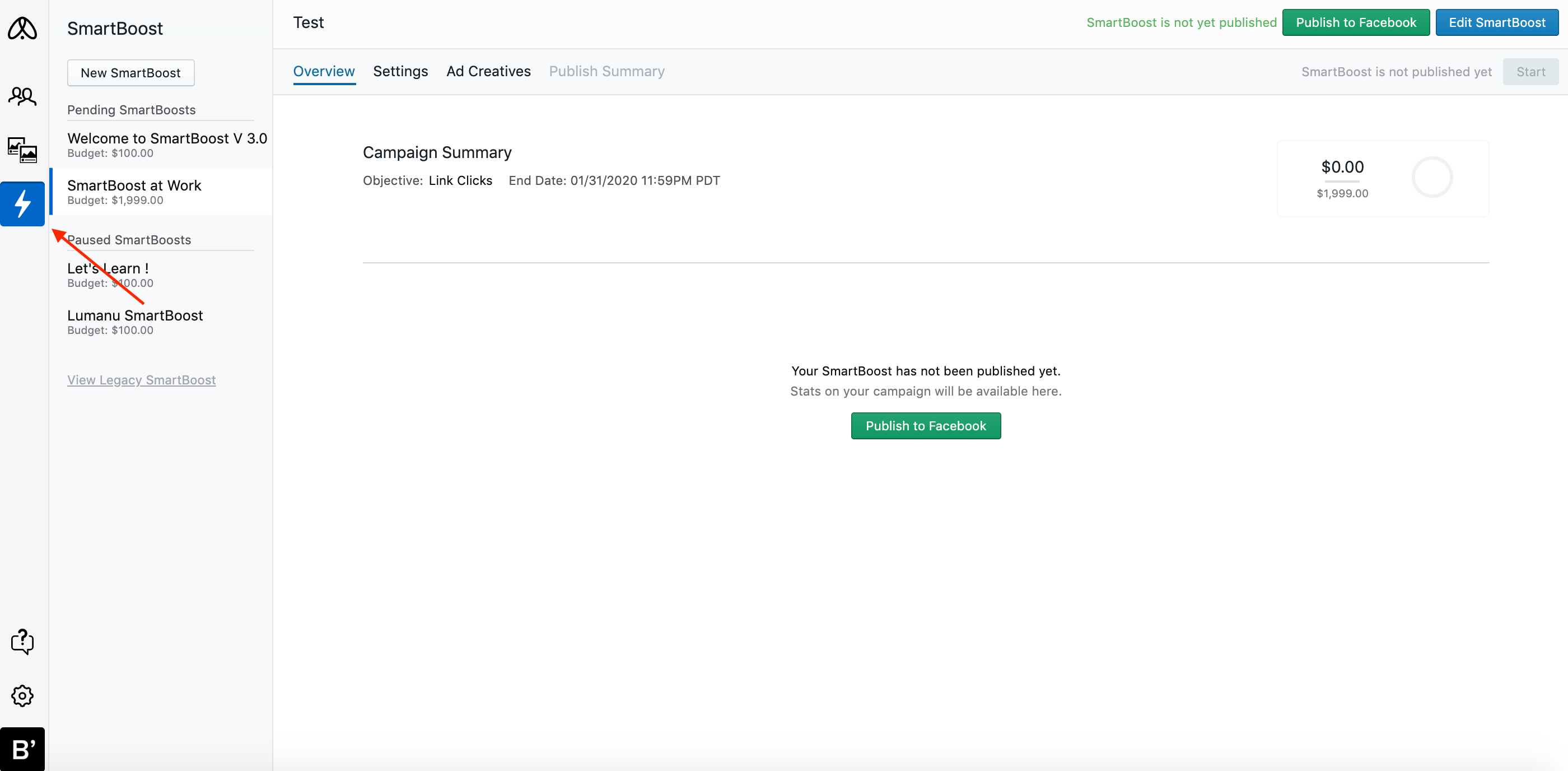Click Publish to Facebook under stats message
The height and width of the screenshot is (771, 1568).
(926, 426)
